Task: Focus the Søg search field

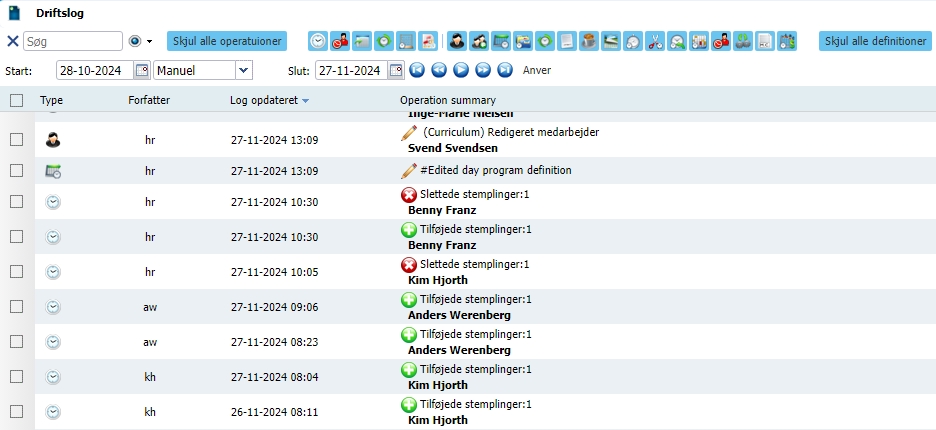Action: [73, 41]
